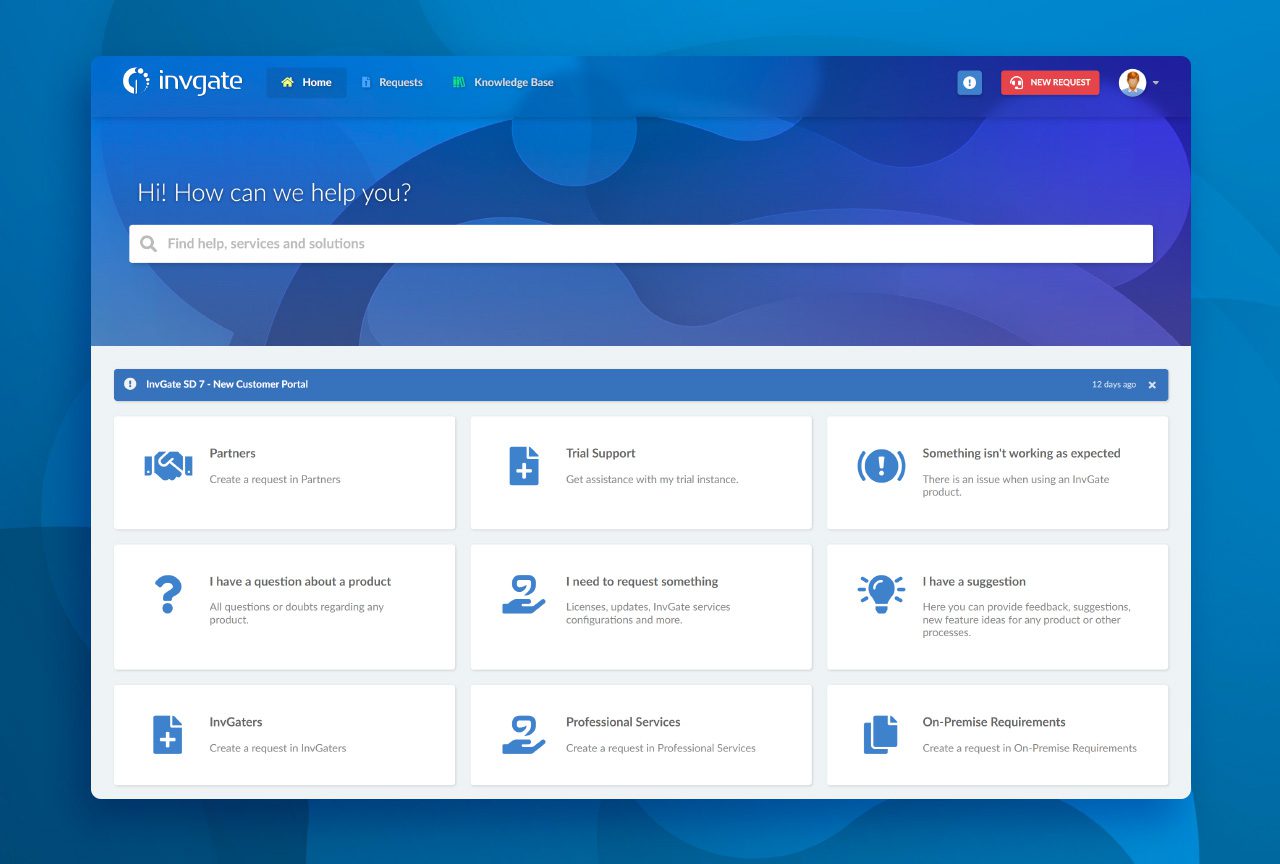Click the Partners handshake icon
Viewport: 1280px width, 864px height.
click(168, 466)
